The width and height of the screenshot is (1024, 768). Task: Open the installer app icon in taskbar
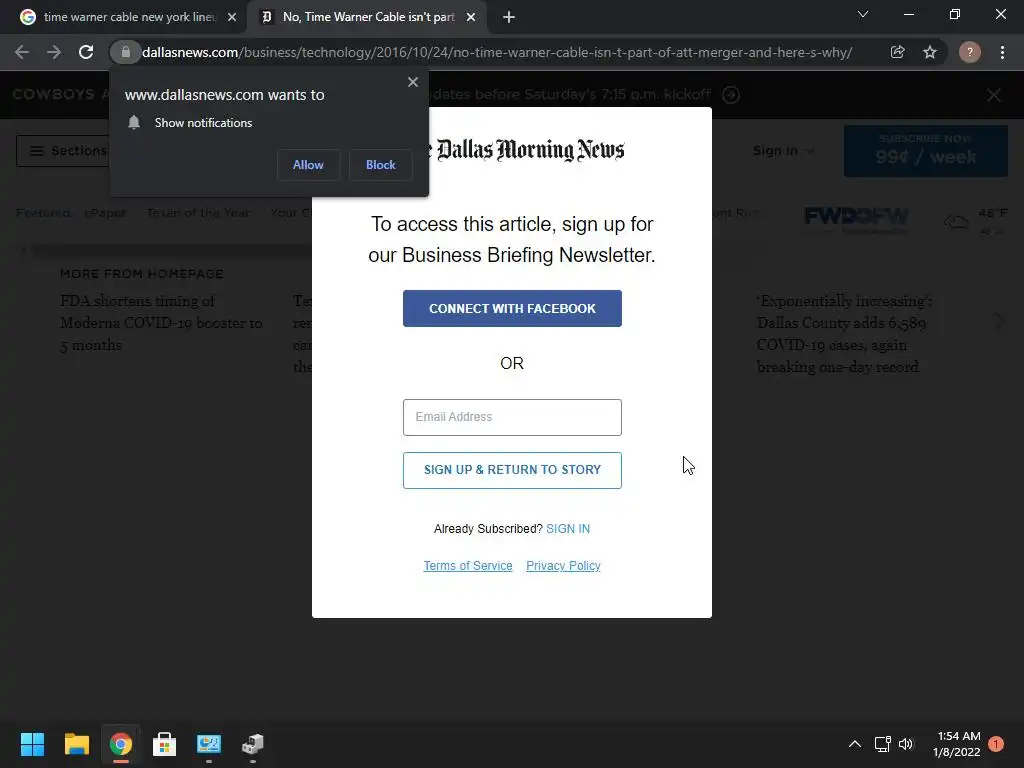(x=253, y=744)
